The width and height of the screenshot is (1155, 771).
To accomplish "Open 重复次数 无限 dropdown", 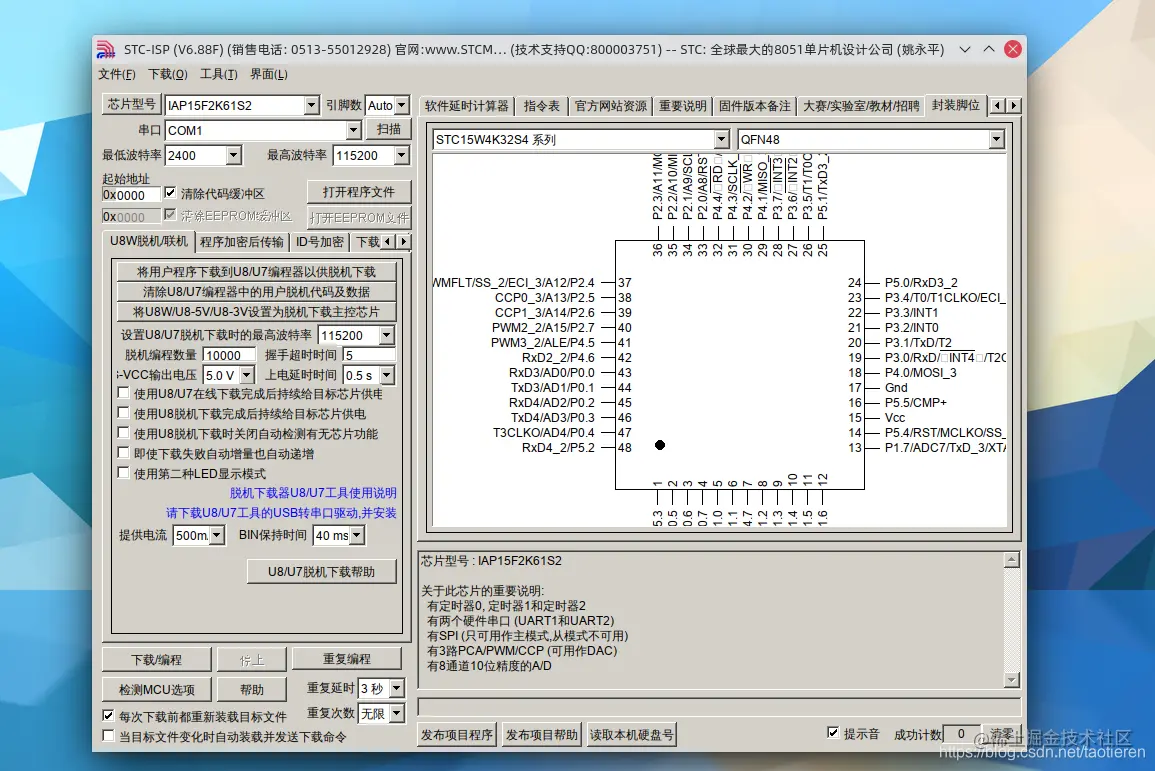I will coord(396,713).
